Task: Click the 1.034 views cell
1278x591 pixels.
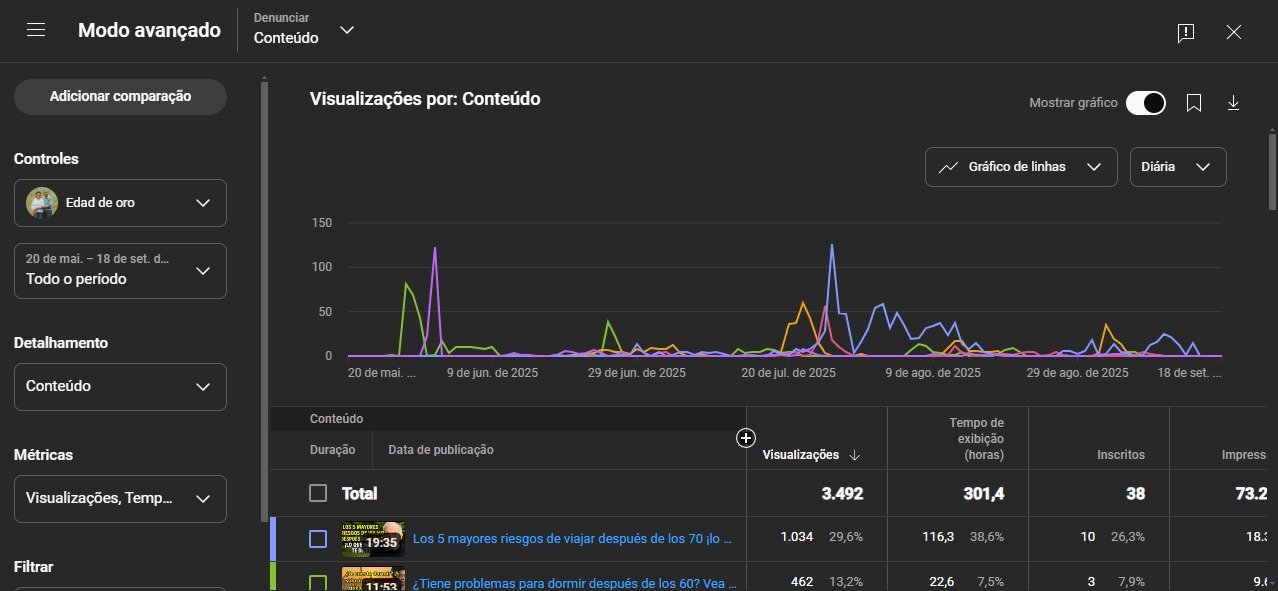Action: point(797,537)
